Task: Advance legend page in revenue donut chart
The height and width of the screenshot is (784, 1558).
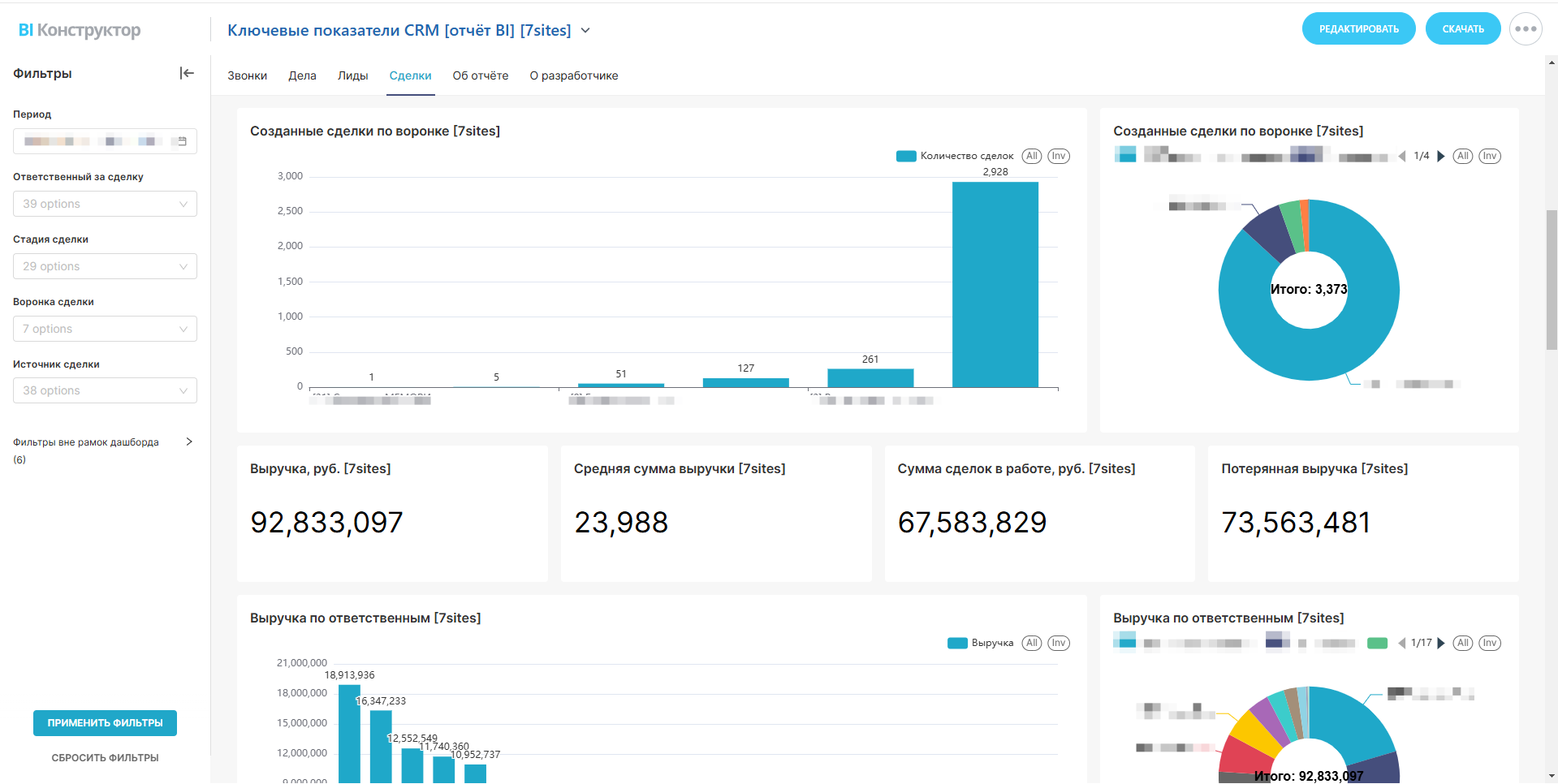Action: (x=1441, y=643)
